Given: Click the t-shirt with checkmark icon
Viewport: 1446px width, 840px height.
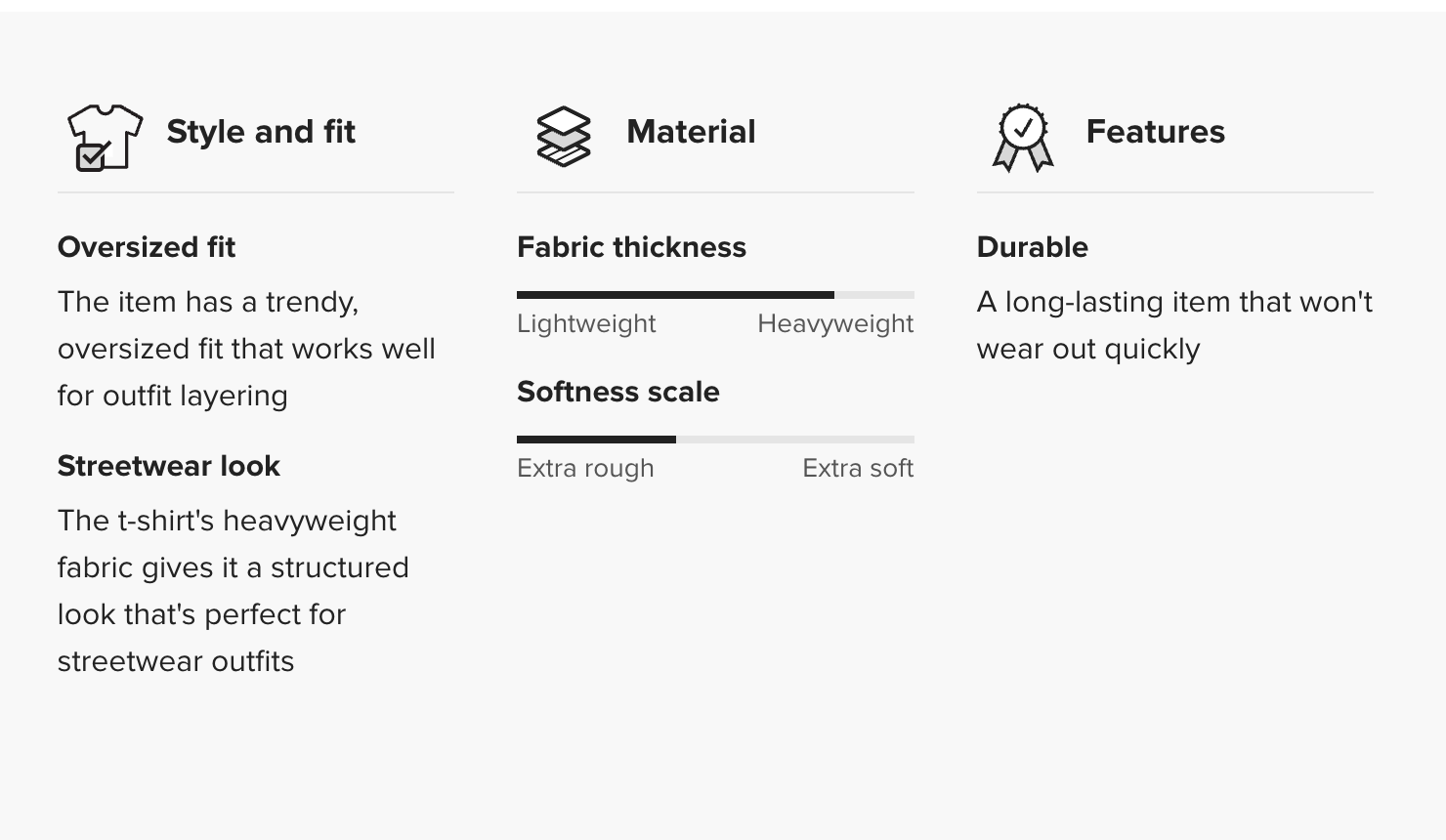Looking at the screenshot, I should tap(104, 137).
